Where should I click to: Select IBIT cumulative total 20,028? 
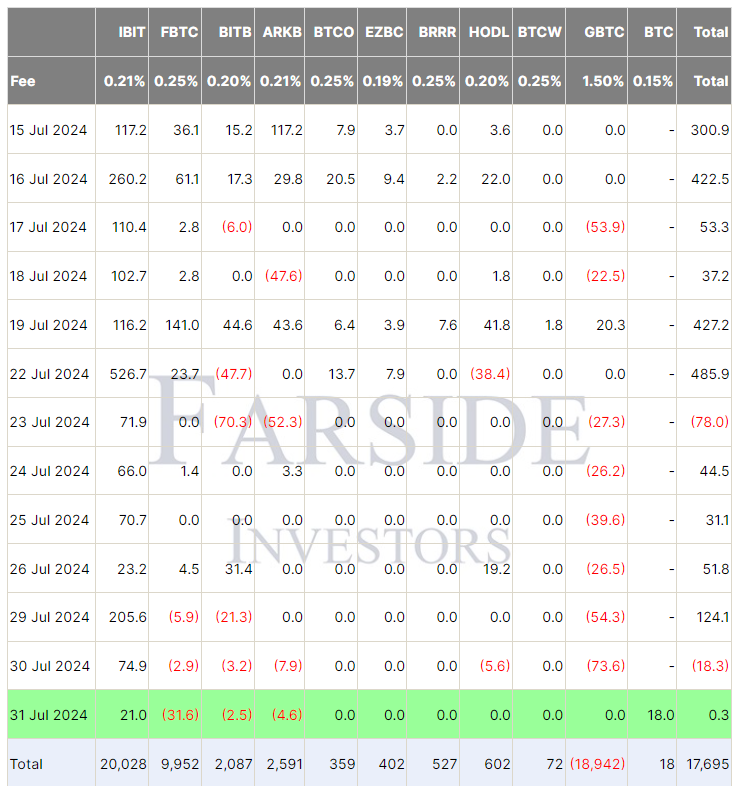coord(123,764)
